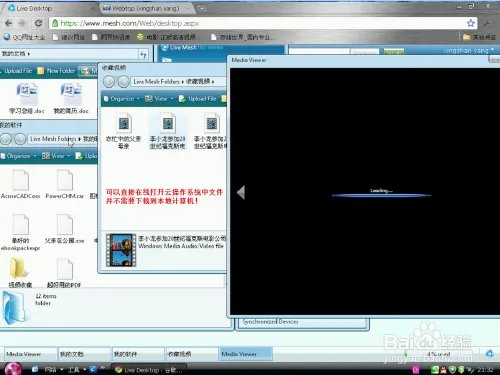Select the PowerCHM.rar file icon

(65, 180)
